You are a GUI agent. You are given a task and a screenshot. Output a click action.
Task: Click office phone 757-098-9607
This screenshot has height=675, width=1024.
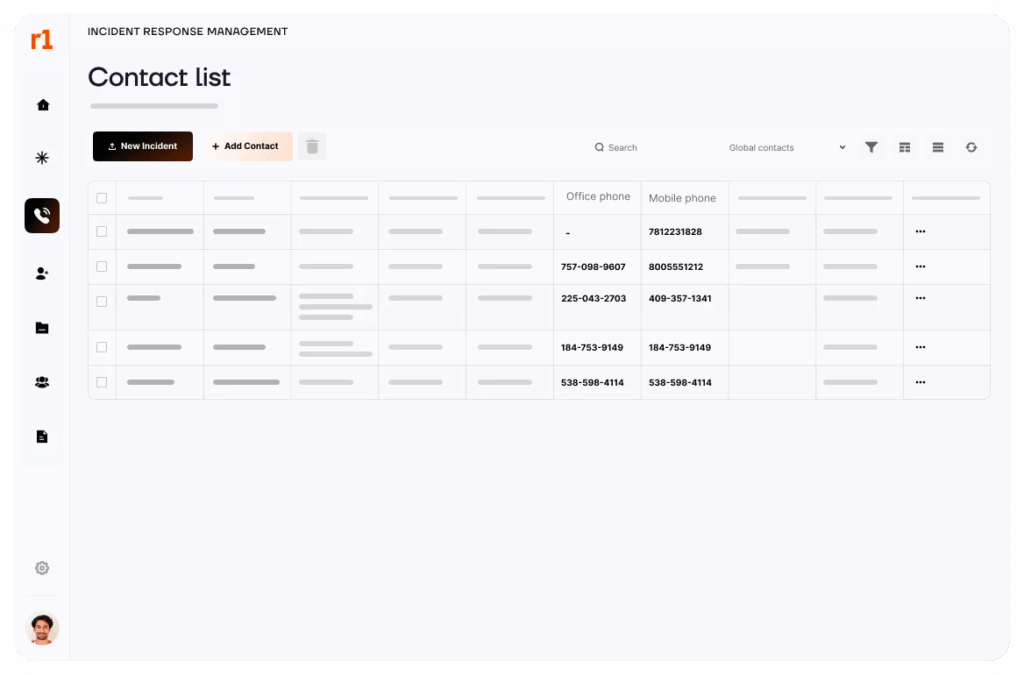click(593, 266)
